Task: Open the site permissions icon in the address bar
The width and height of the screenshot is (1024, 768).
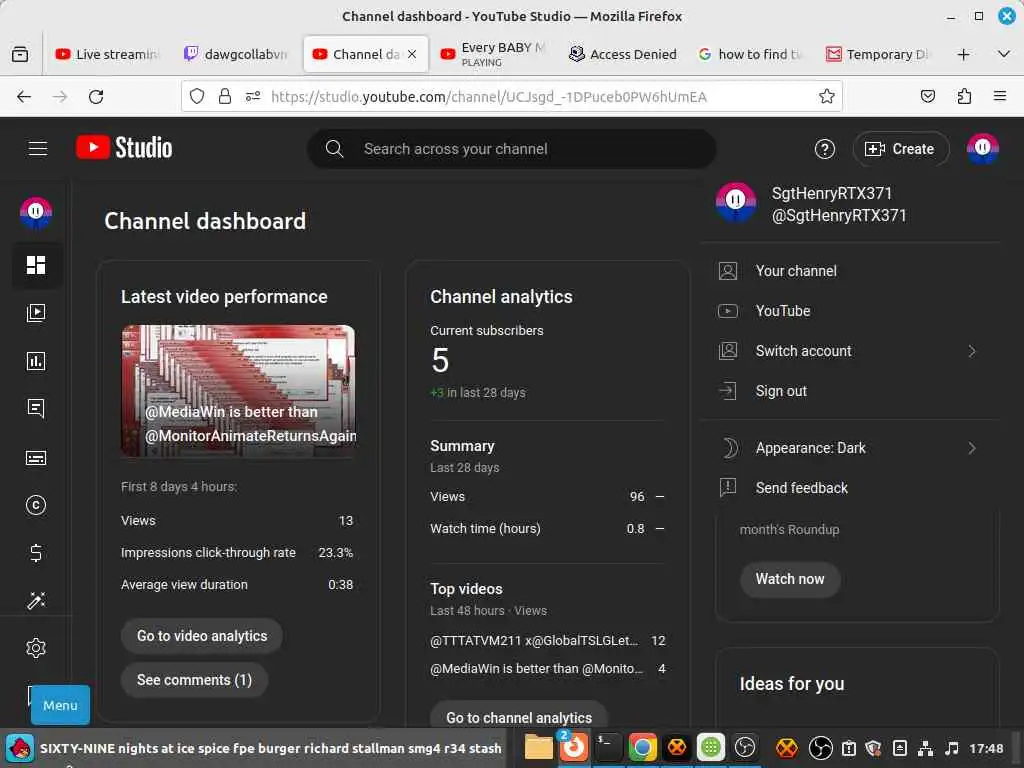Action: click(x=253, y=97)
